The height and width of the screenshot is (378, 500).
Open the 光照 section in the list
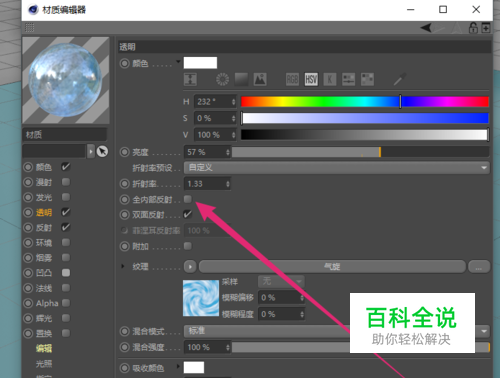tap(44, 364)
